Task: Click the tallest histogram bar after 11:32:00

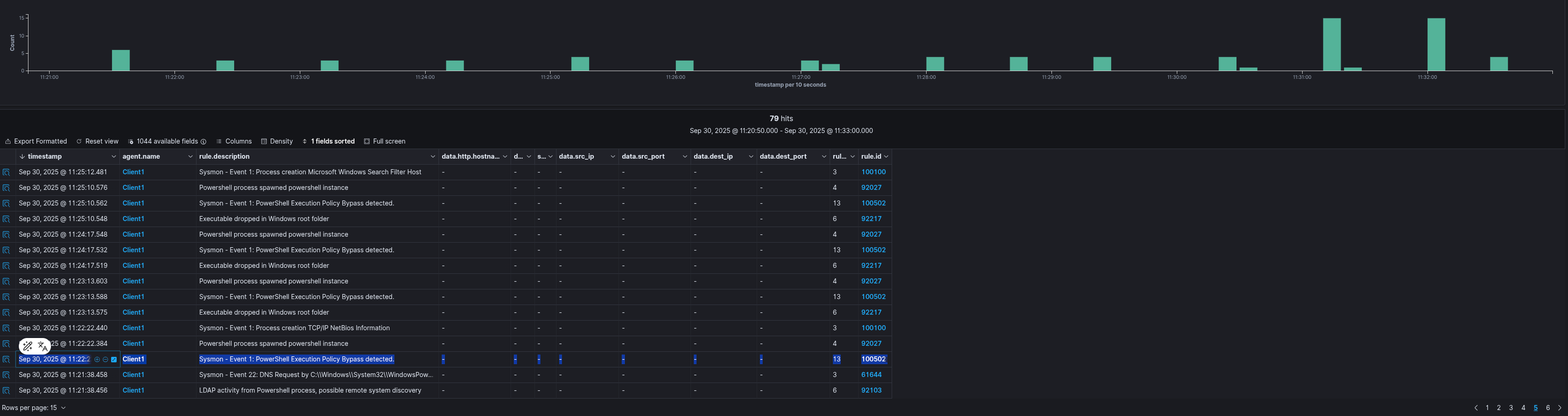Action: click(x=1436, y=44)
